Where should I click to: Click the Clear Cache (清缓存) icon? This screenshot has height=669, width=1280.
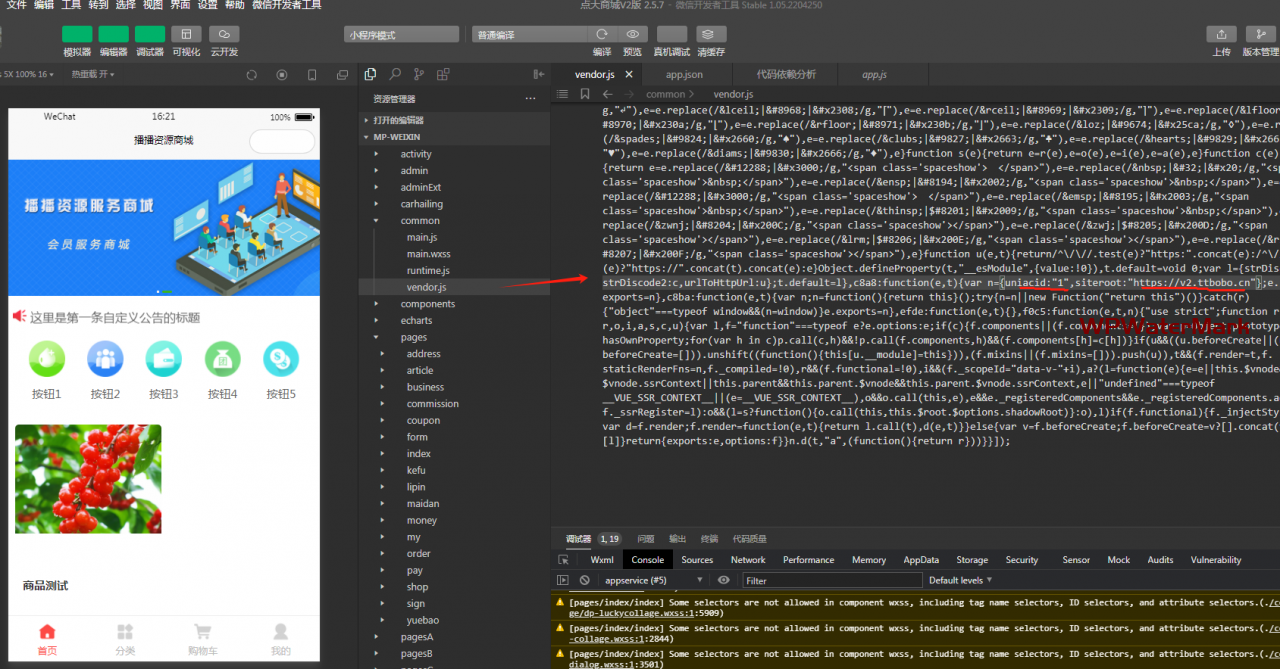click(711, 34)
